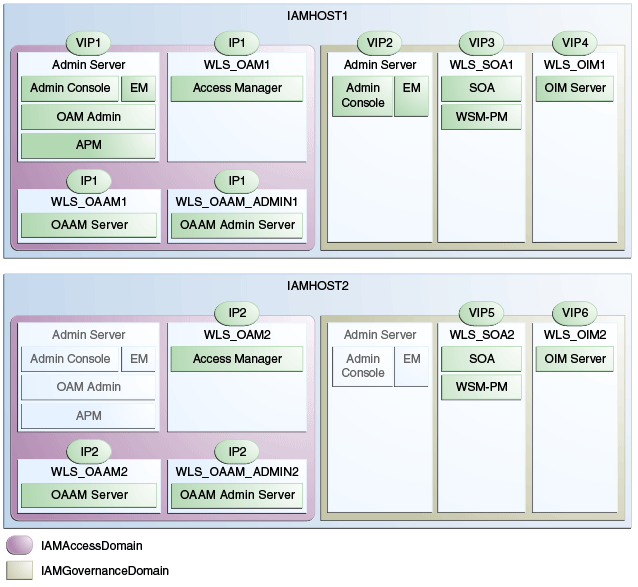Click the WLS_OAM1 server label
This screenshot has width=638, height=587.
point(237,65)
